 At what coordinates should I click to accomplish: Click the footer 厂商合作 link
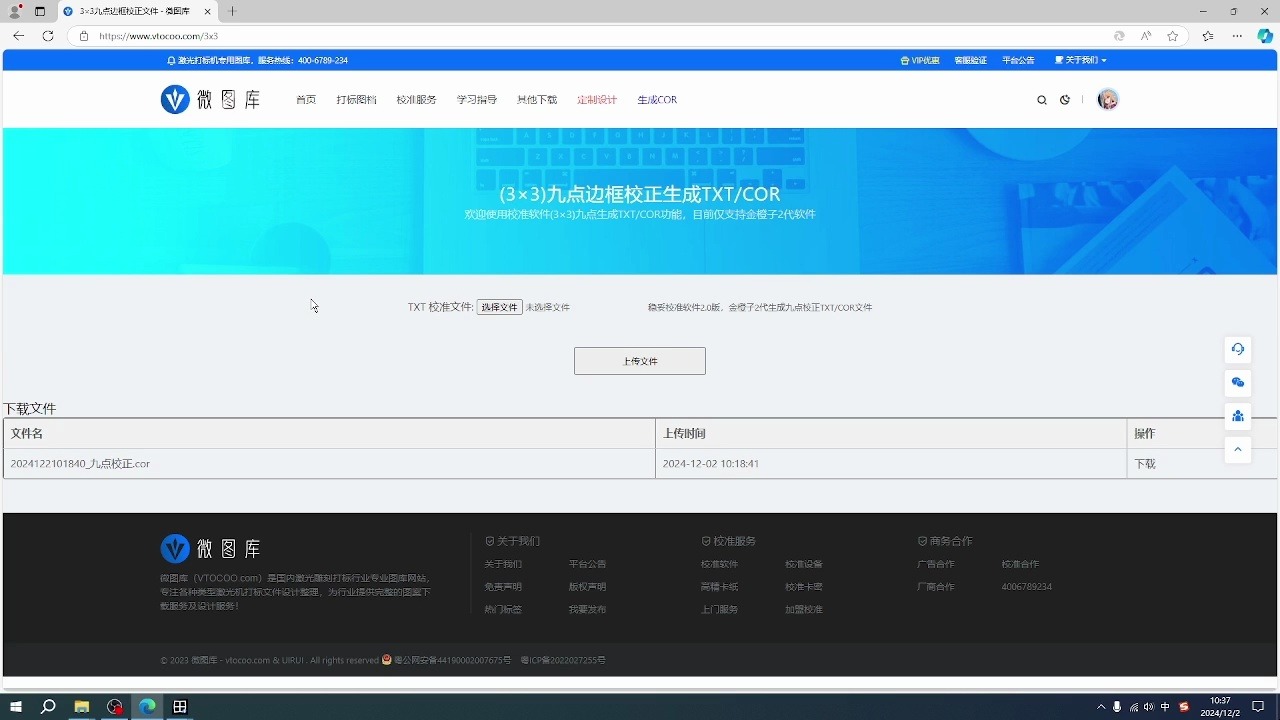point(936,587)
